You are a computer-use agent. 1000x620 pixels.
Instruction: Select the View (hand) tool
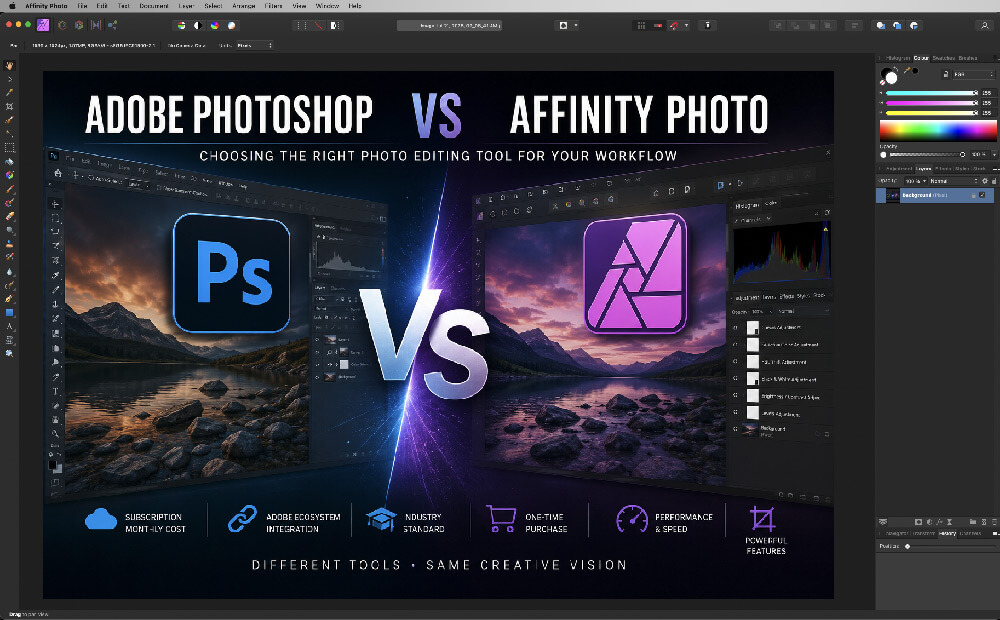pyautogui.click(x=9, y=65)
